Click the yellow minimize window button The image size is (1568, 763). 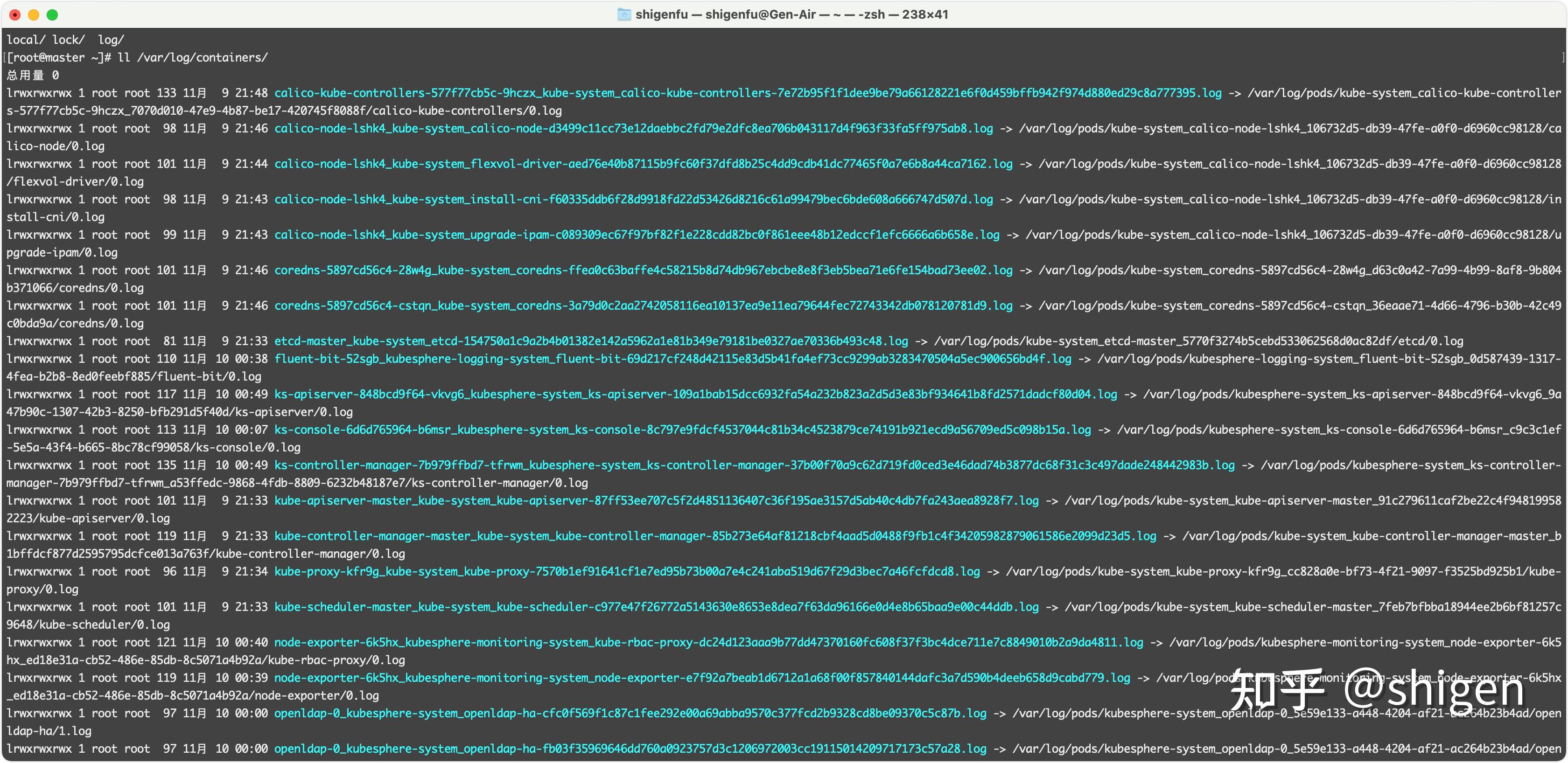point(34,14)
